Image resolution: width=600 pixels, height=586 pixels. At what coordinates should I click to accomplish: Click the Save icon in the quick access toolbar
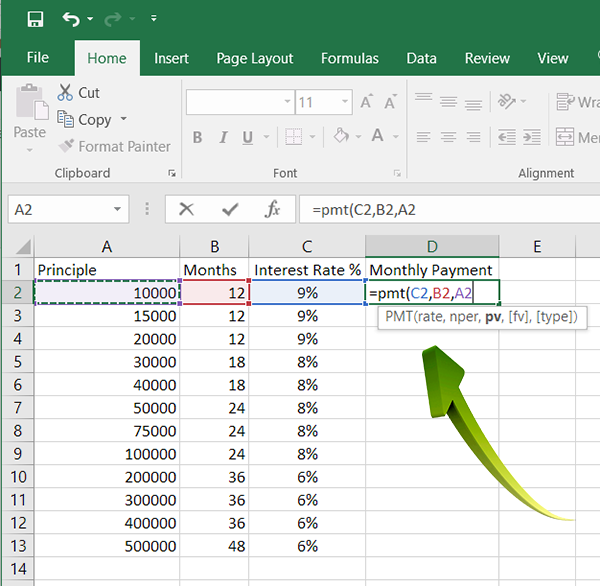(x=35, y=18)
